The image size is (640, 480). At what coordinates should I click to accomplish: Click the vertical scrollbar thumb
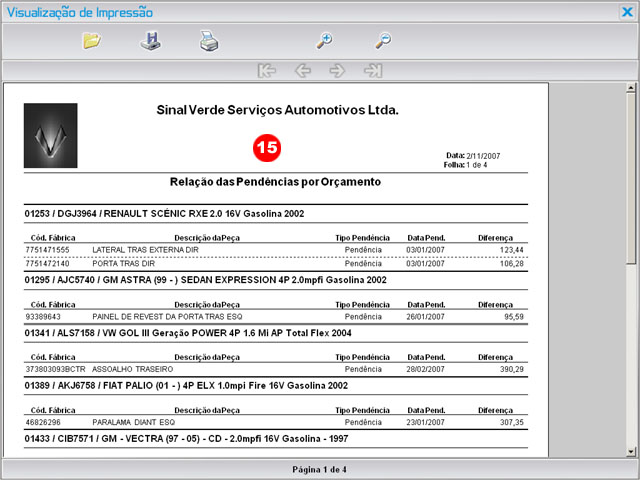pos(631,178)
